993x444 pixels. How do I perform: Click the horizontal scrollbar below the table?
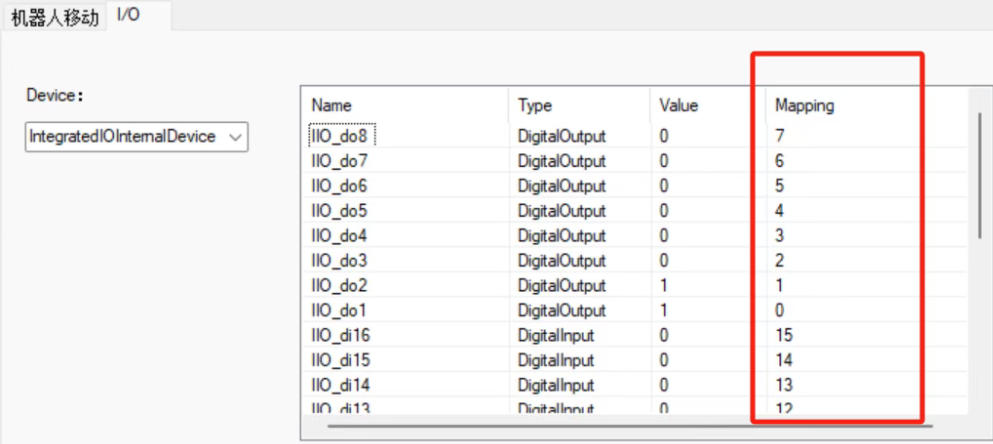click(640, 425)
